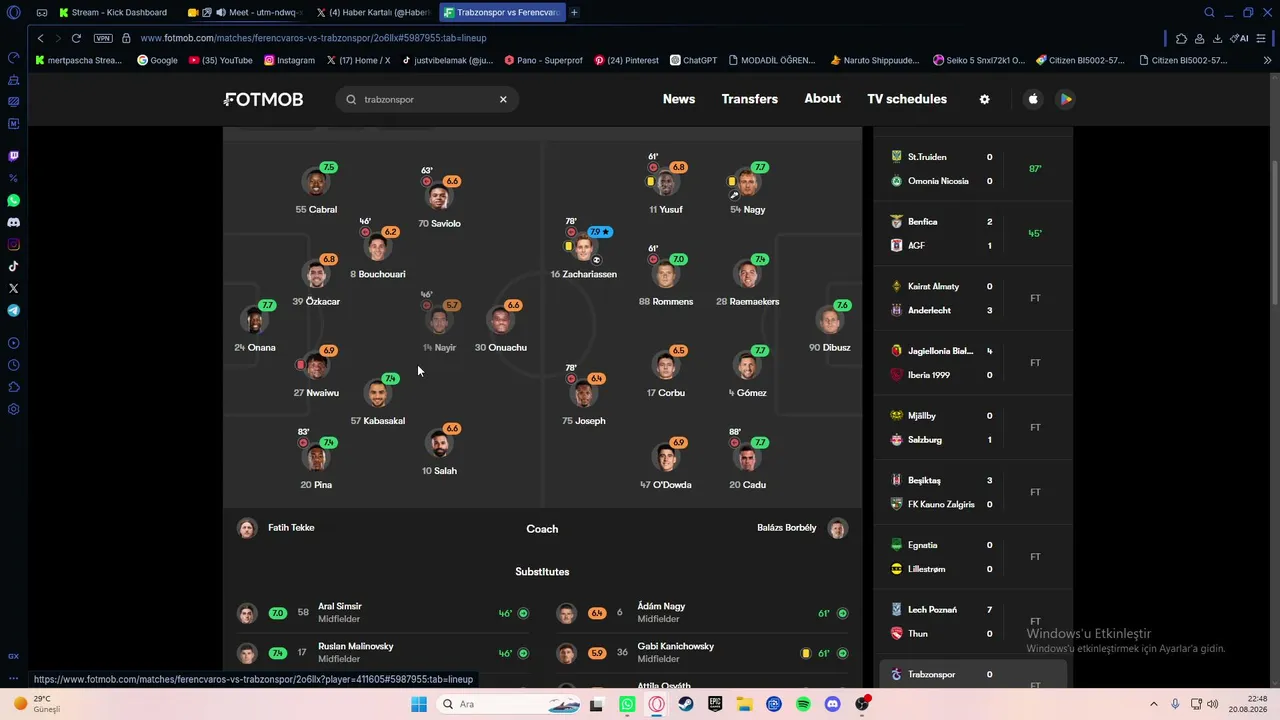Viewport: 1280px width, 720px height.
Task: Open WhatsApp in the browser sidebar
Action: tap(13, 200)
